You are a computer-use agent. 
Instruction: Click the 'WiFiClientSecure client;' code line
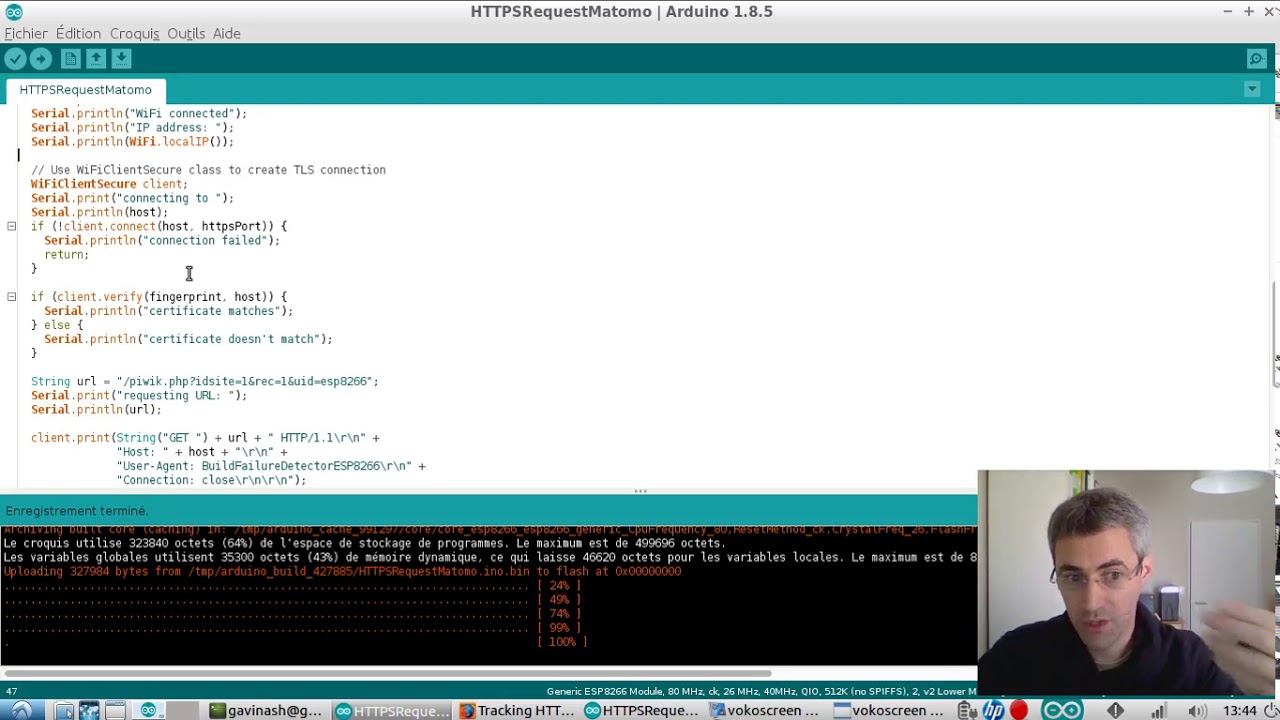(x=109, y=184)
